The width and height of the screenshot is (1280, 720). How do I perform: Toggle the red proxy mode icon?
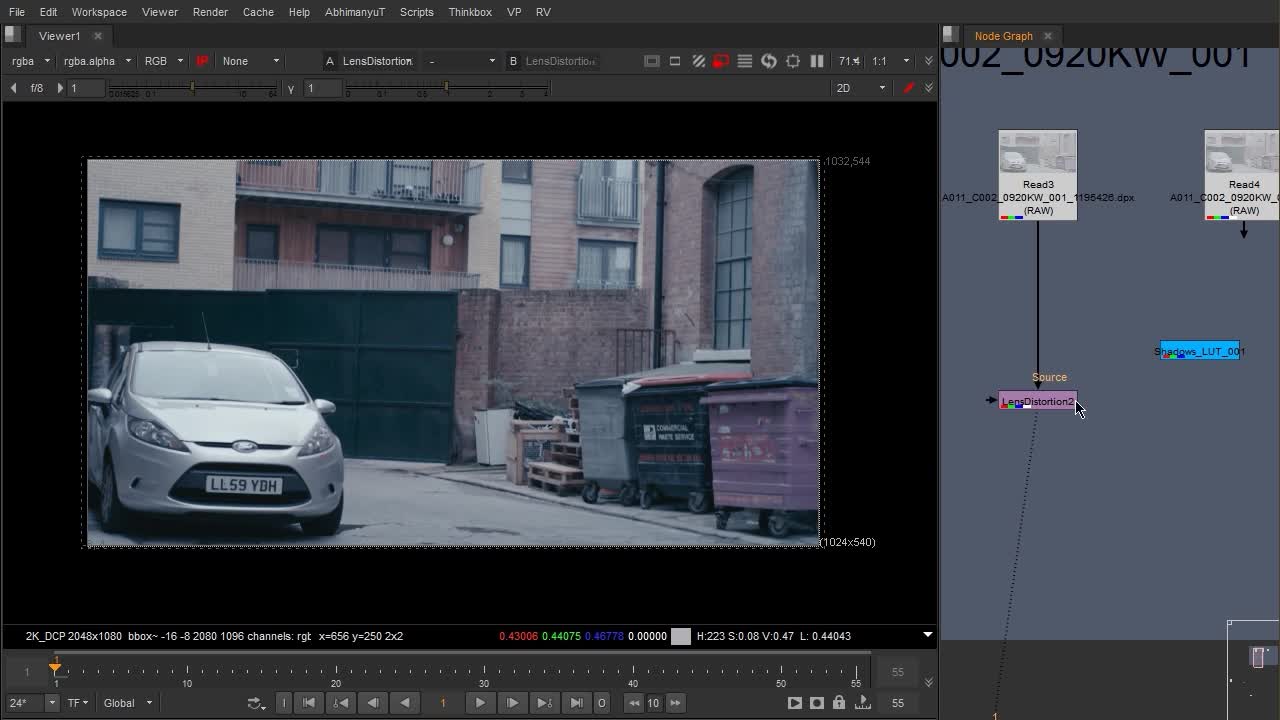pyautogui.click(x=721, y=61)
